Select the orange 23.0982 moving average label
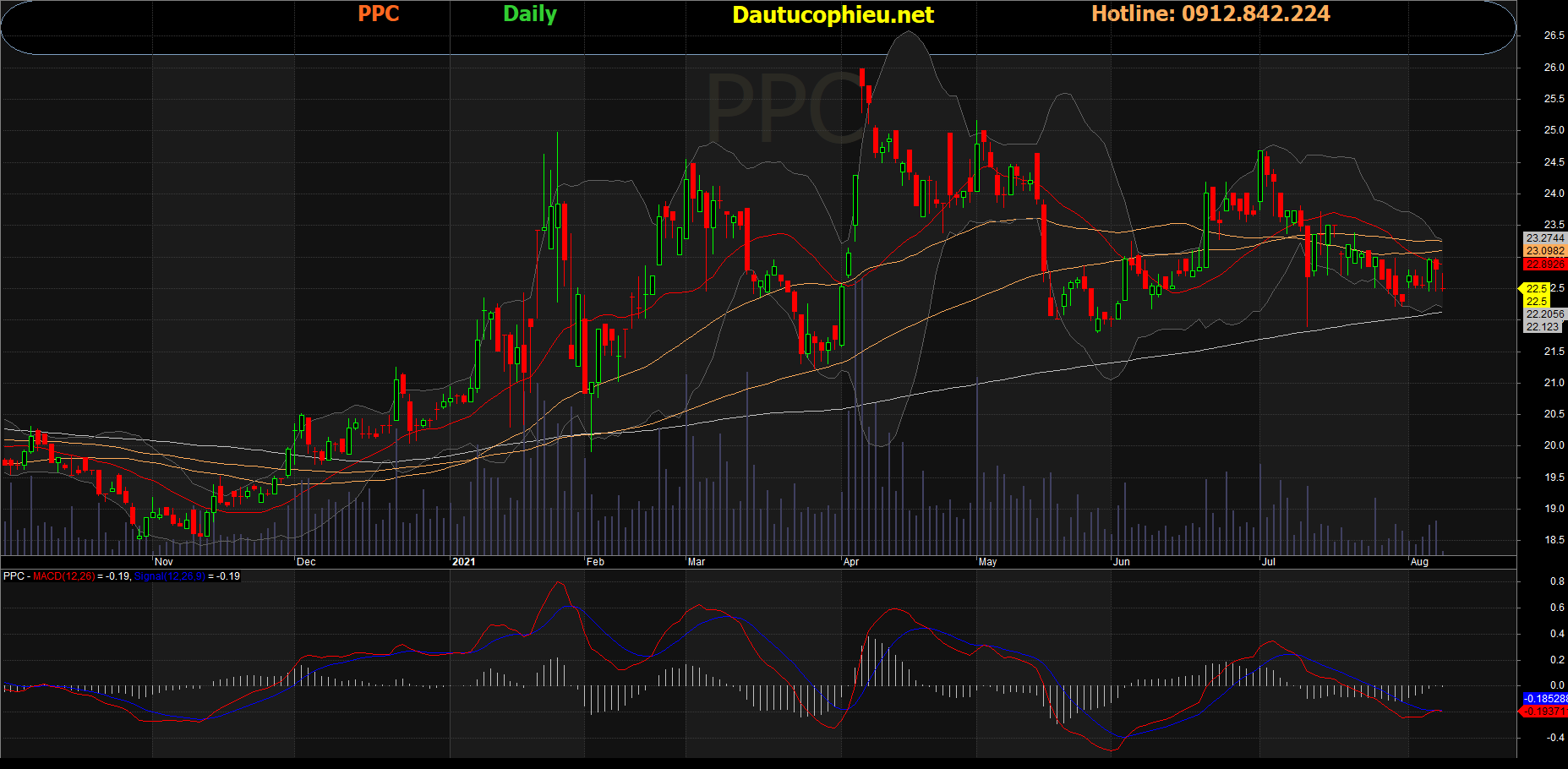1568x769 pixels. 1545,251
